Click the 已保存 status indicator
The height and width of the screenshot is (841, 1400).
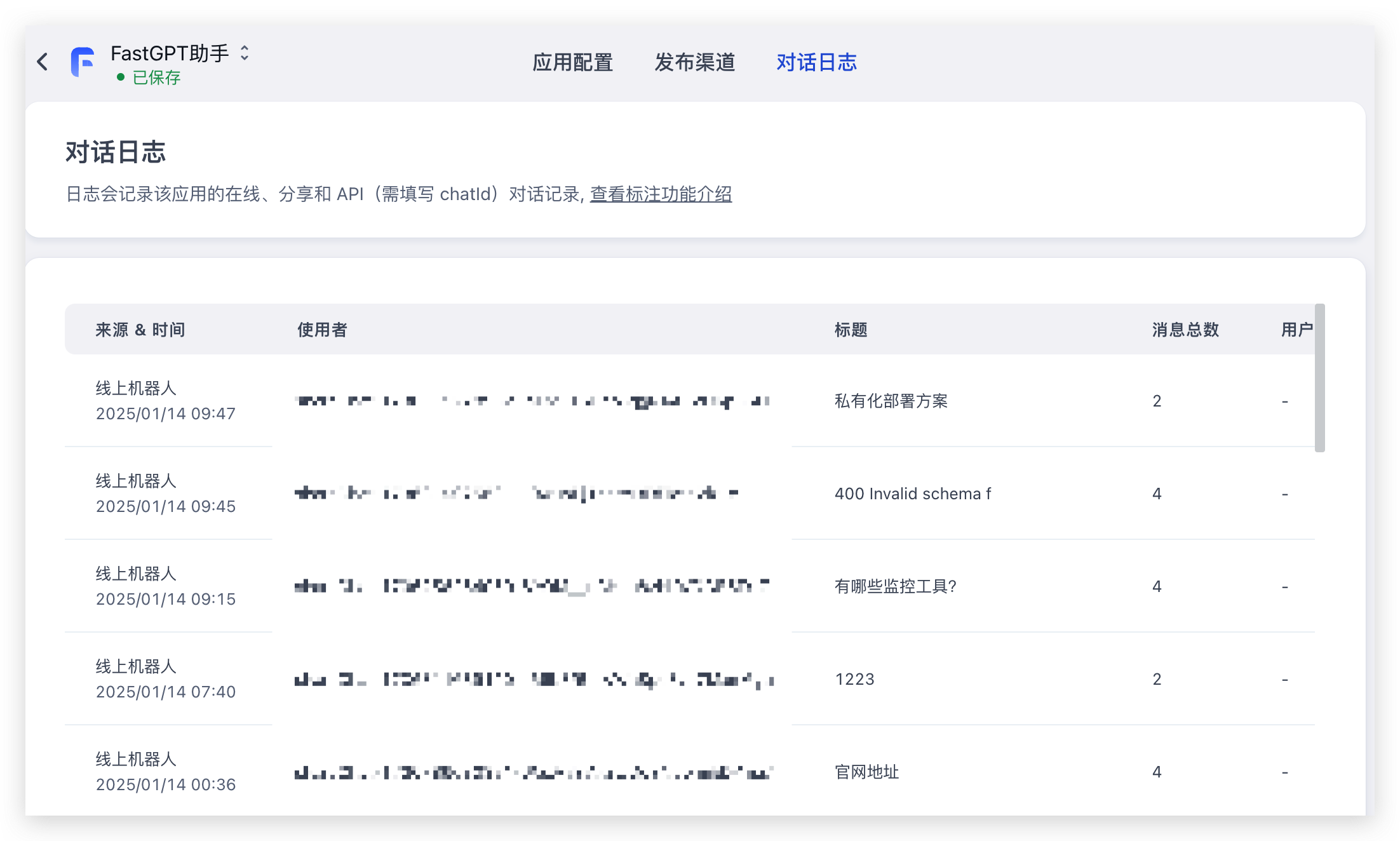(156, 77)
